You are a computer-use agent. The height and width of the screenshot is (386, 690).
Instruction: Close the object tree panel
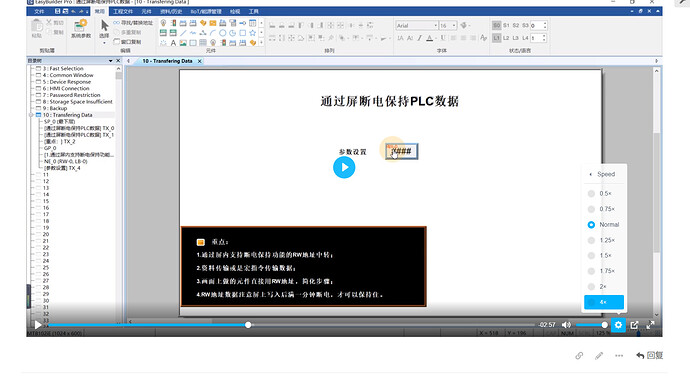coord(118,61)
